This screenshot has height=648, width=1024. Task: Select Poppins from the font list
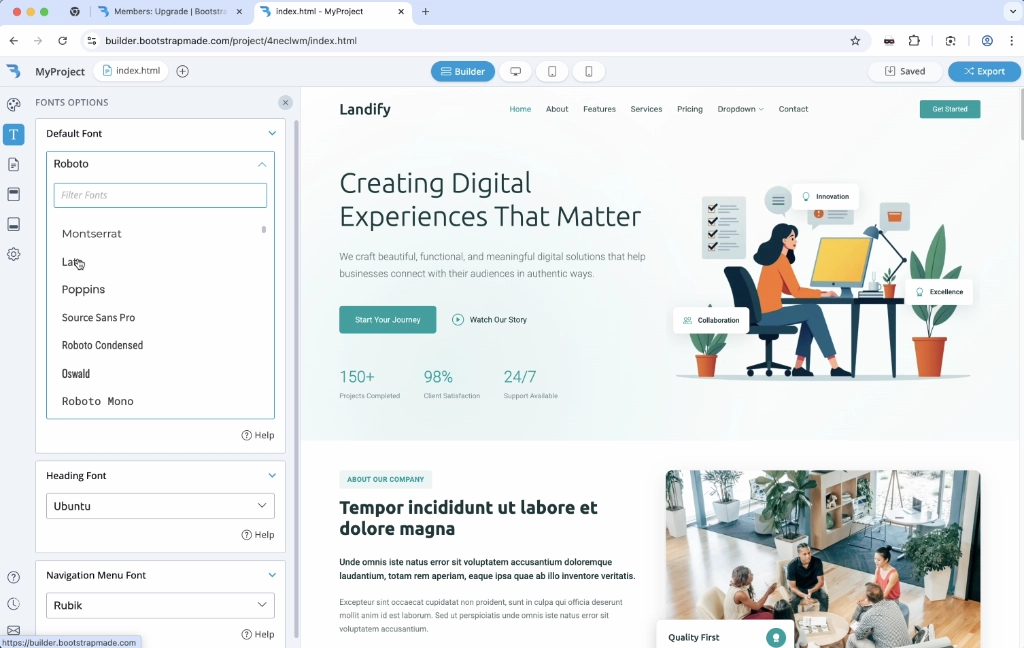click(x=83, y=289)
